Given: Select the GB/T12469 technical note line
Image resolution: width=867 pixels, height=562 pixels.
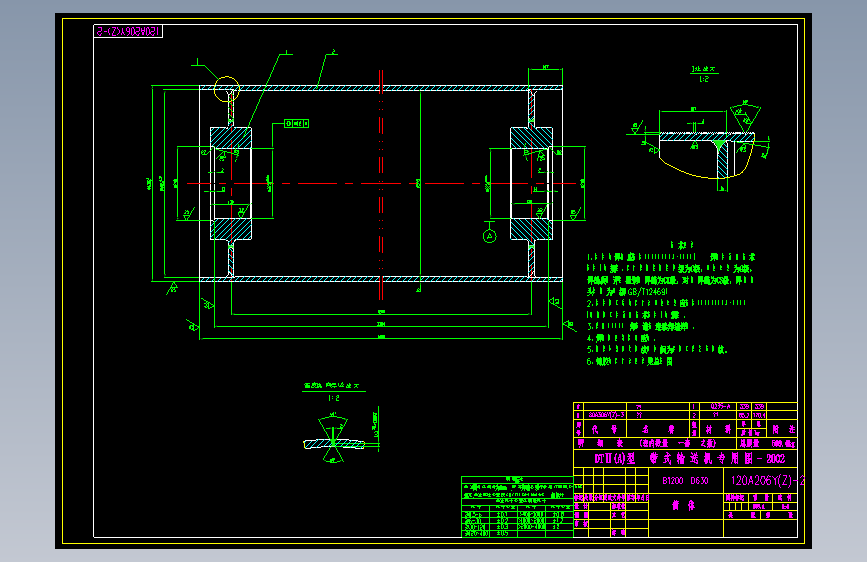Looking at the screenshot, I should click(628, 292).
